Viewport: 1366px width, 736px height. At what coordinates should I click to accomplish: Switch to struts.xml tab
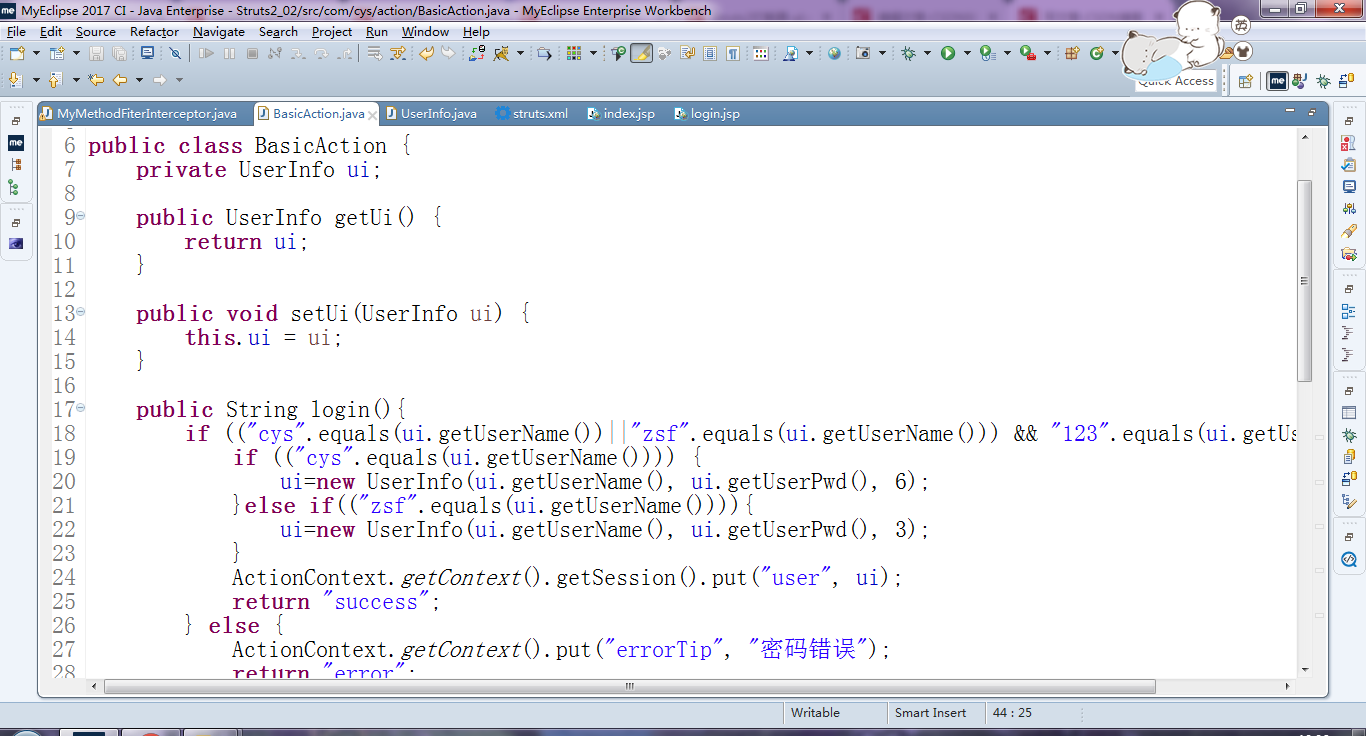coord(531,113)
